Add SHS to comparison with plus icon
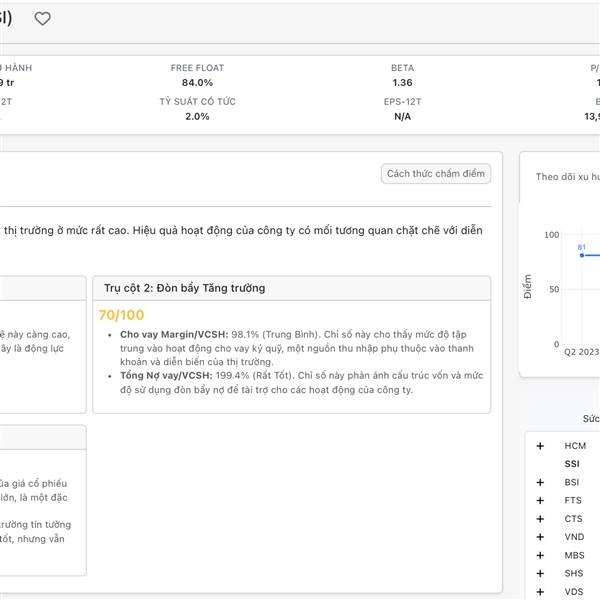Image resolution: width=600 pixels, height=600 pixels. click(540, 573)
